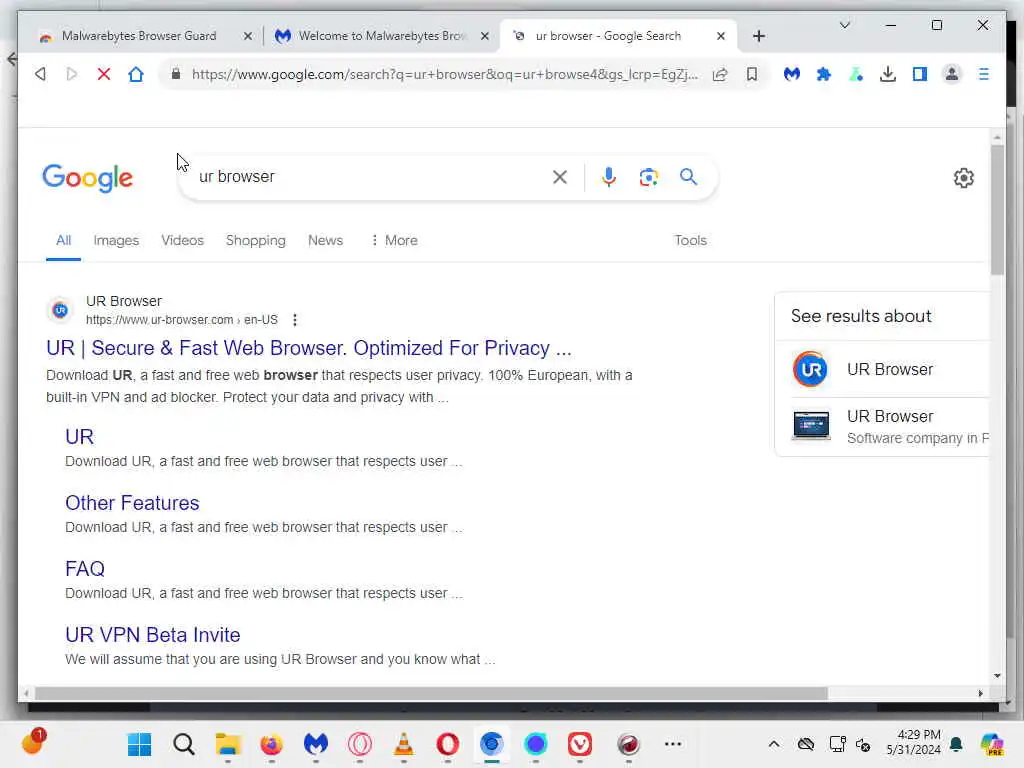Clear the Google search box text
Viewport: 1024px width, 768px height.
point(560,177)
